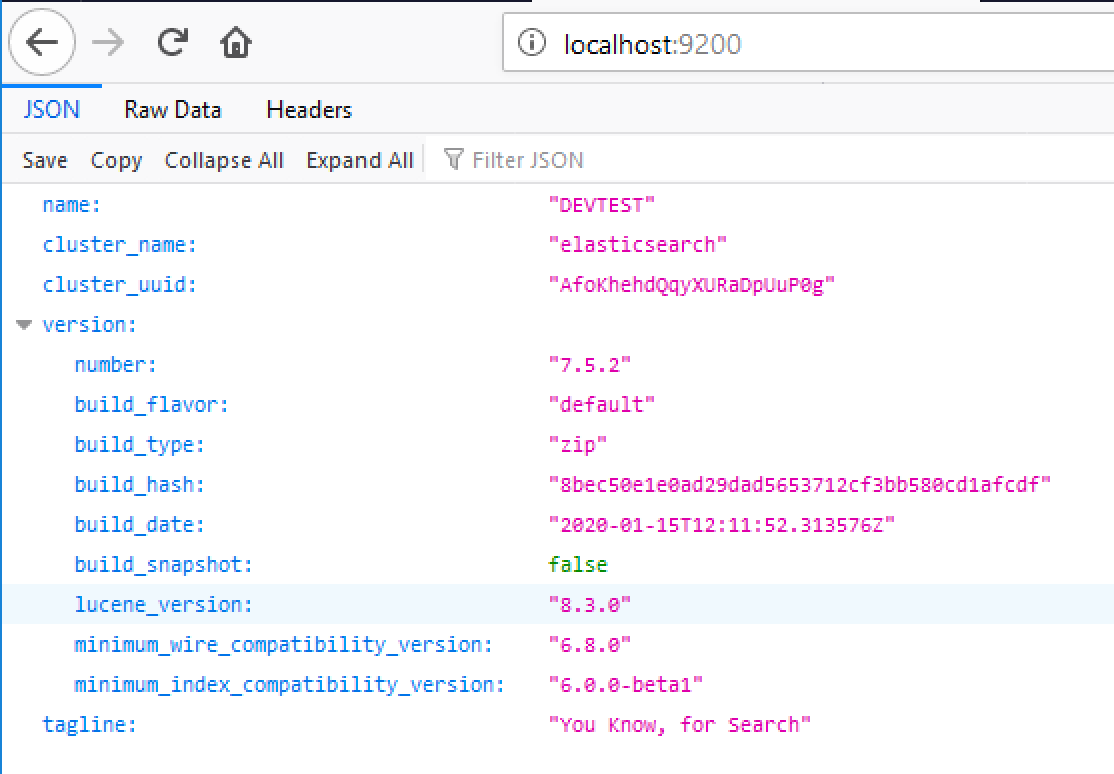This screenshot has width=1114, height=774.
Task: Select the "elasticsearch" value
Action: pyautogui.click(x=637, y=245)
